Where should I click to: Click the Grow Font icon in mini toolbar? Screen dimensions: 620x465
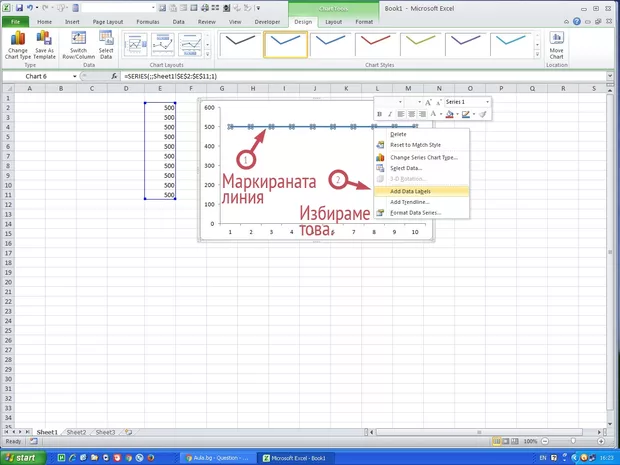click(x=427, y=102)
